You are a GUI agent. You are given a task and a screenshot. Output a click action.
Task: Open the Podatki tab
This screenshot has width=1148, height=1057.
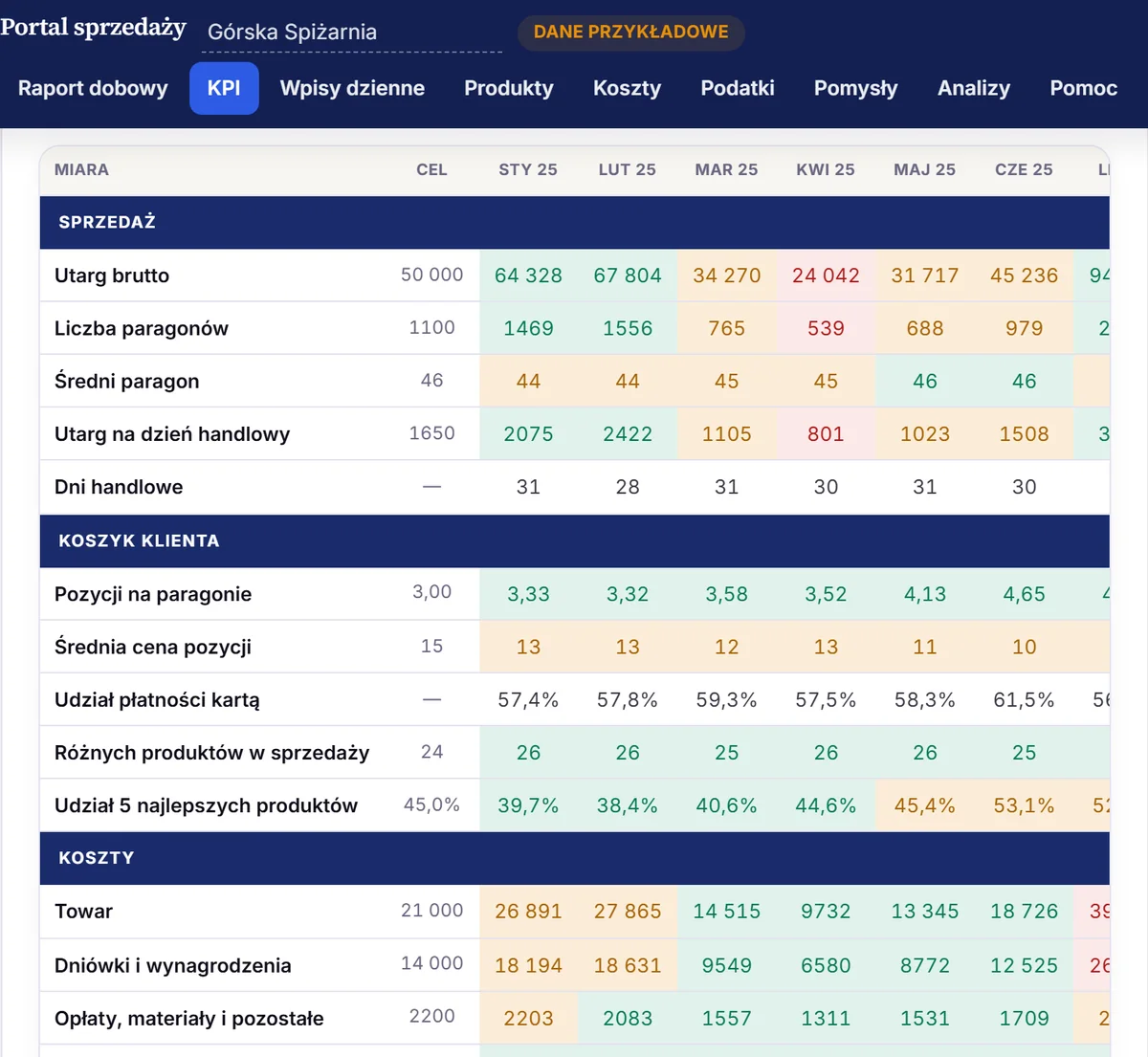738,88
